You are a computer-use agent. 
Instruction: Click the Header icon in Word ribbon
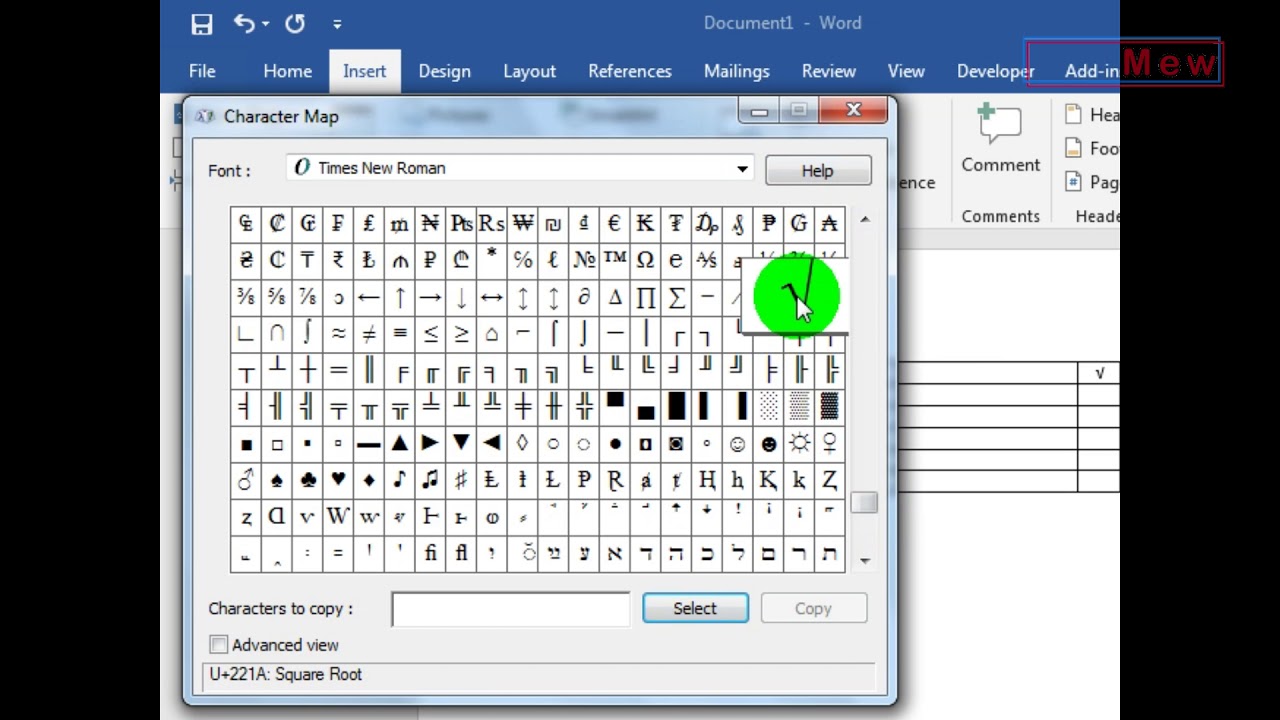point(1074,115)
